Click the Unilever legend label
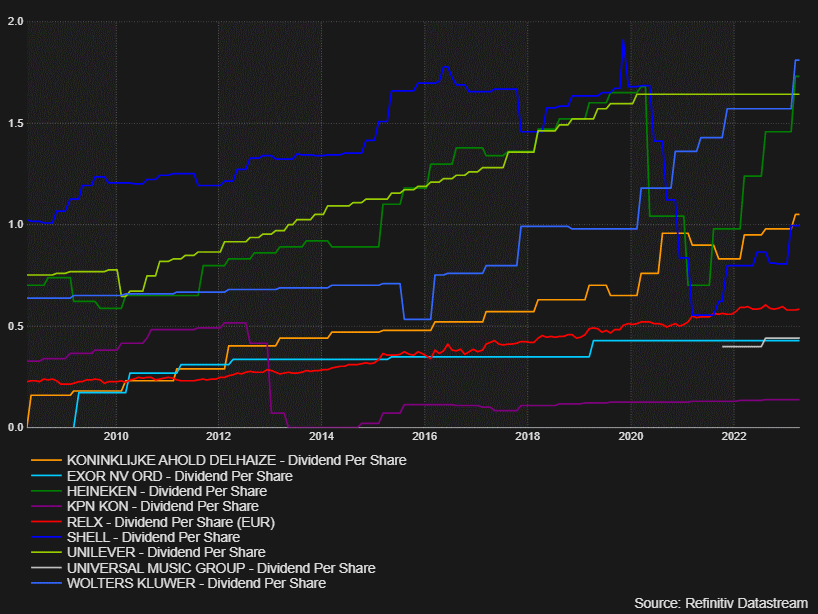The height and width of the screenshot is (614, 818). coord(166,552)
